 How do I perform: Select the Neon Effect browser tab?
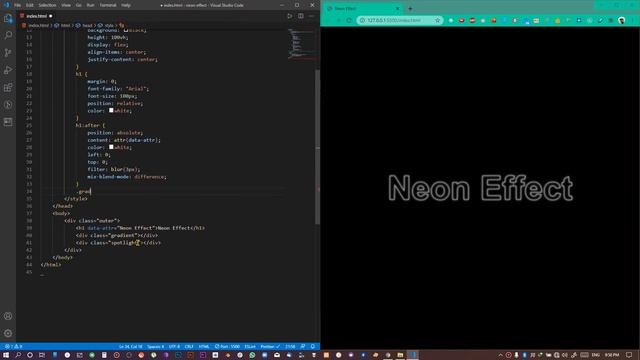pyautogui.click(x=363, y=9)
